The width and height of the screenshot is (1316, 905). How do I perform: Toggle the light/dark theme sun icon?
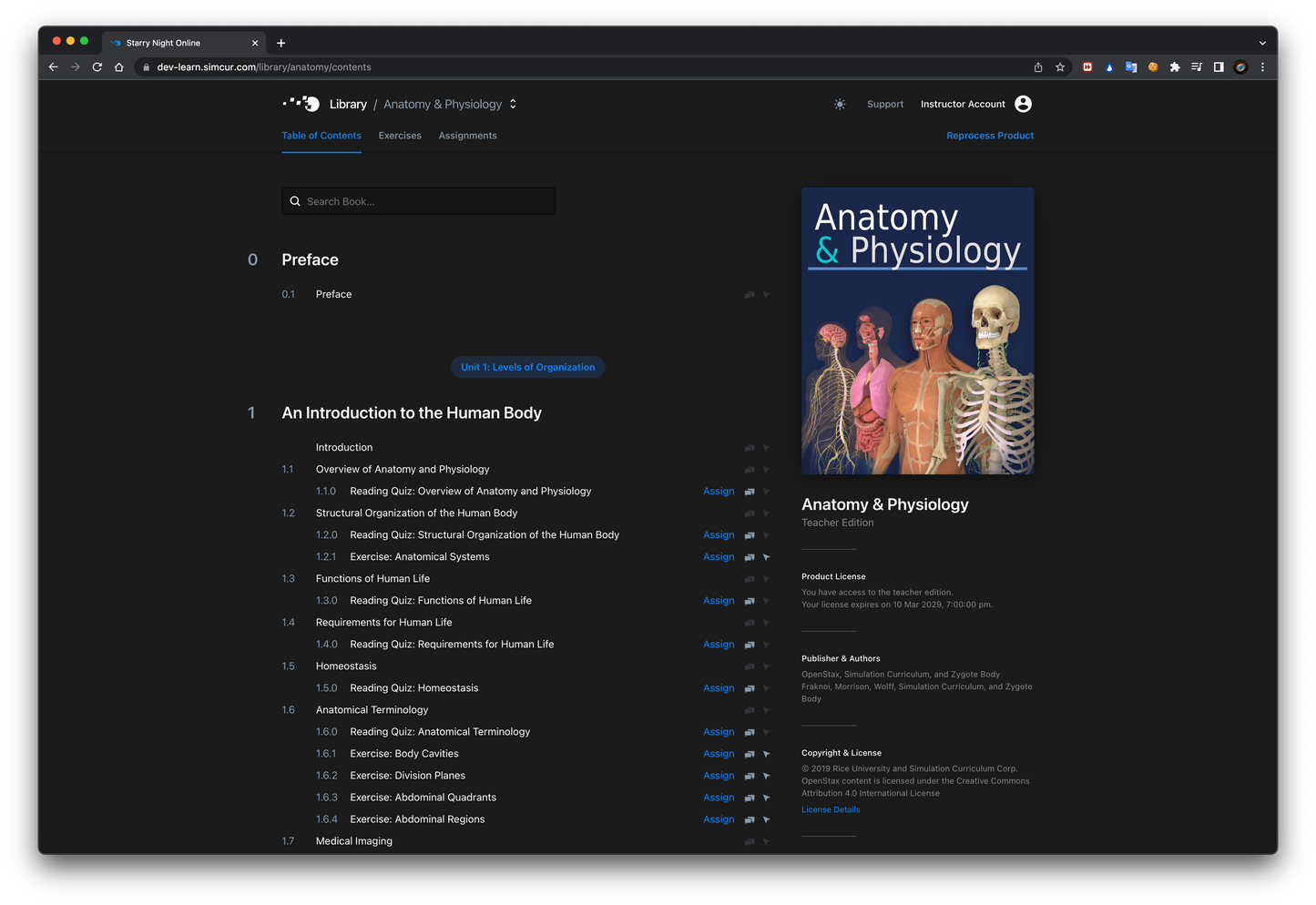[x=839, y=104]
